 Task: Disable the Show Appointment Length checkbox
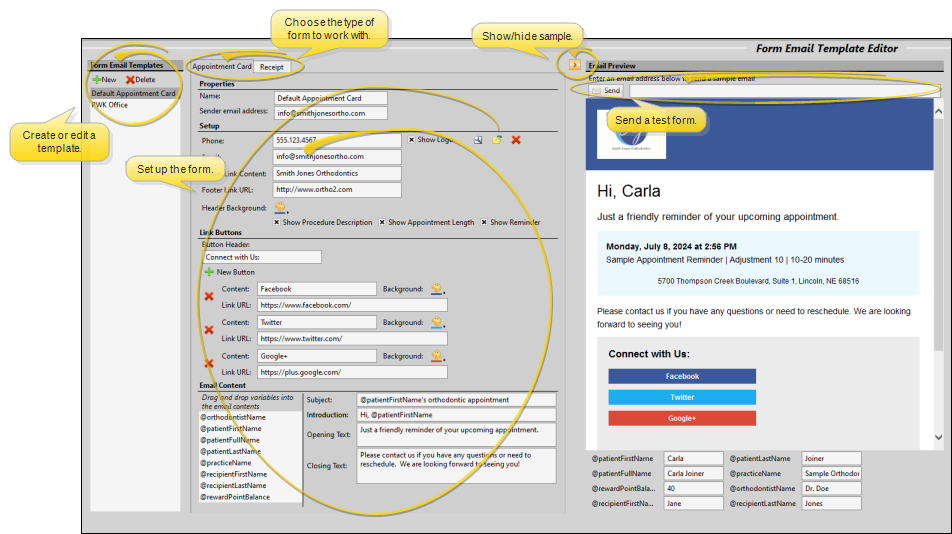[382, 222]
